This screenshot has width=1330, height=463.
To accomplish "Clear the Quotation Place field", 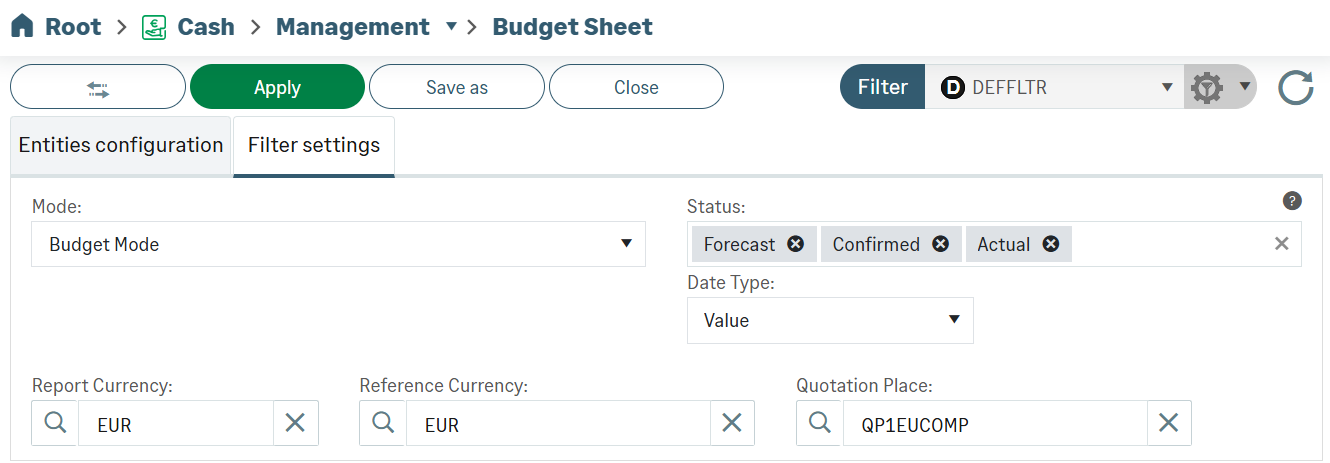I will 1168,423.
